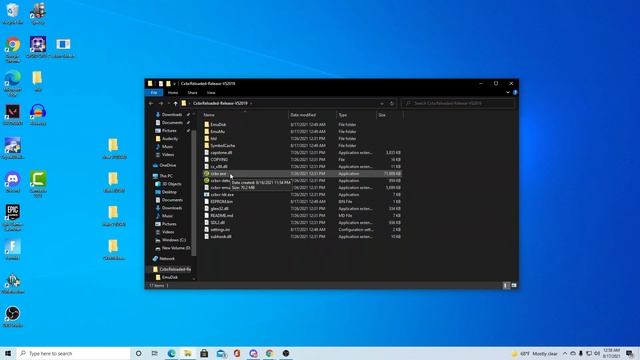This screenshot has height=360, width=640.
Task: Refresh the folder view
Action: (x=391, y=103)
